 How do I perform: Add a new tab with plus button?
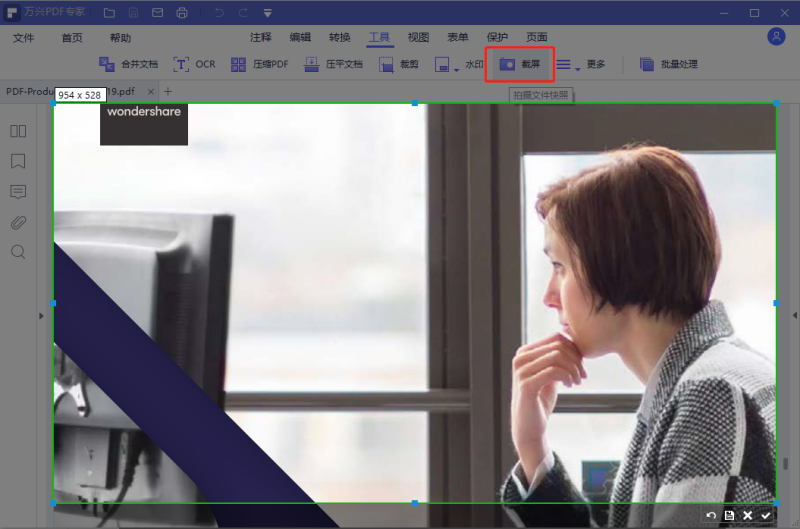tap(168, 92)
